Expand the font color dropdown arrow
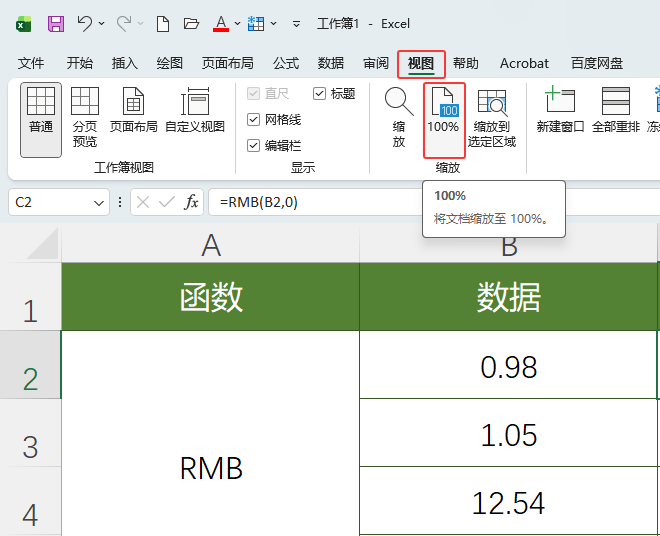Viewport: 660px width, 536px height. coord(237,24)
